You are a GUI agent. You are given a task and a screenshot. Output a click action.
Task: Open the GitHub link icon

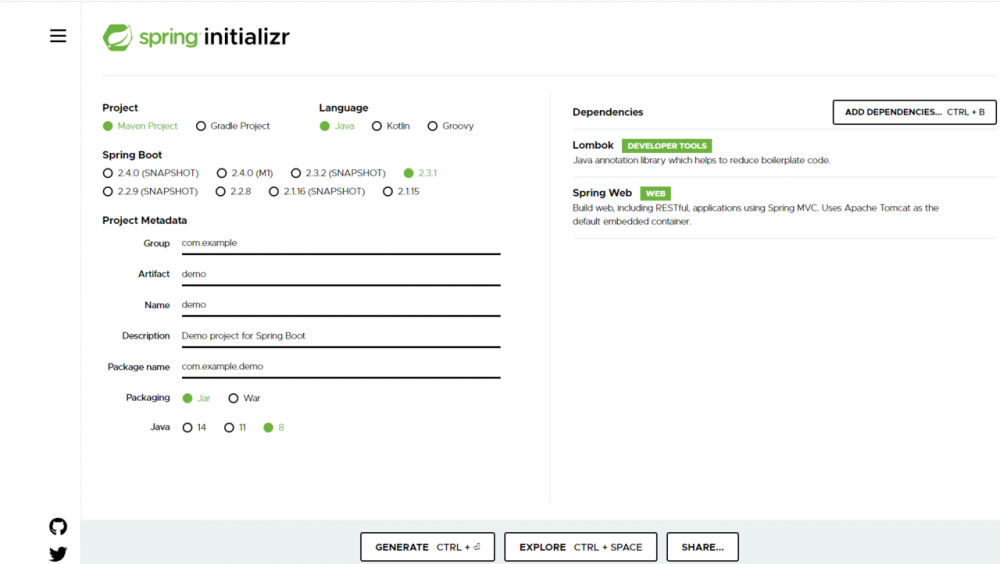tap(58, 526)
